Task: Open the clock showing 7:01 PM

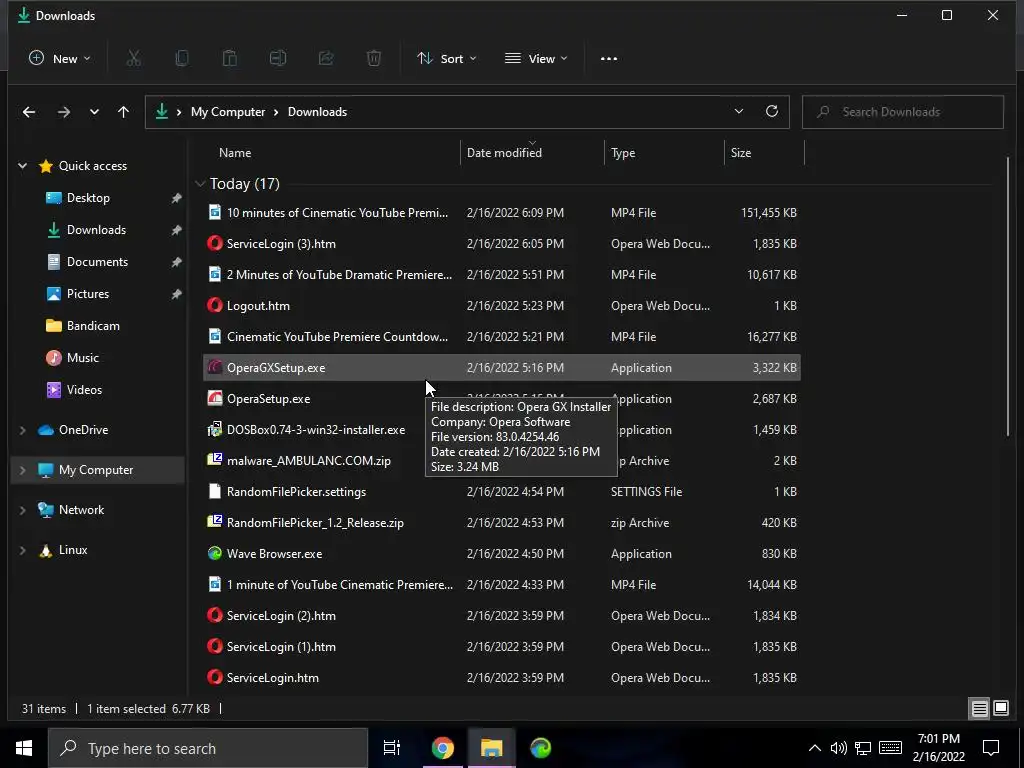Action: click(x=938, y=748)
